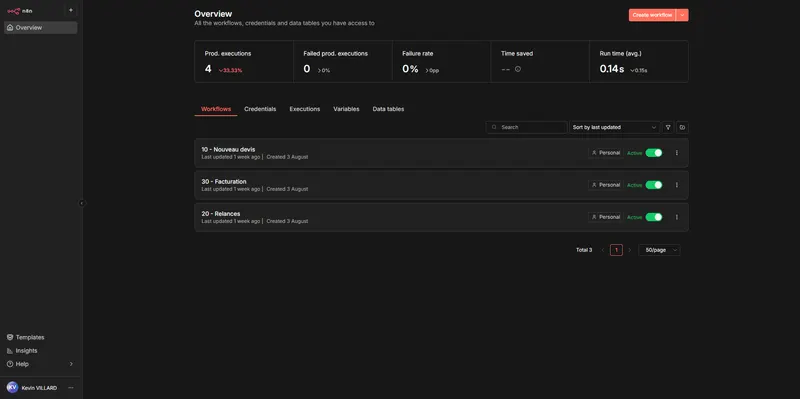Open the filter funnel icon
Screen dimensions: 800x399
pyautogui.click(x=668, y=128)
